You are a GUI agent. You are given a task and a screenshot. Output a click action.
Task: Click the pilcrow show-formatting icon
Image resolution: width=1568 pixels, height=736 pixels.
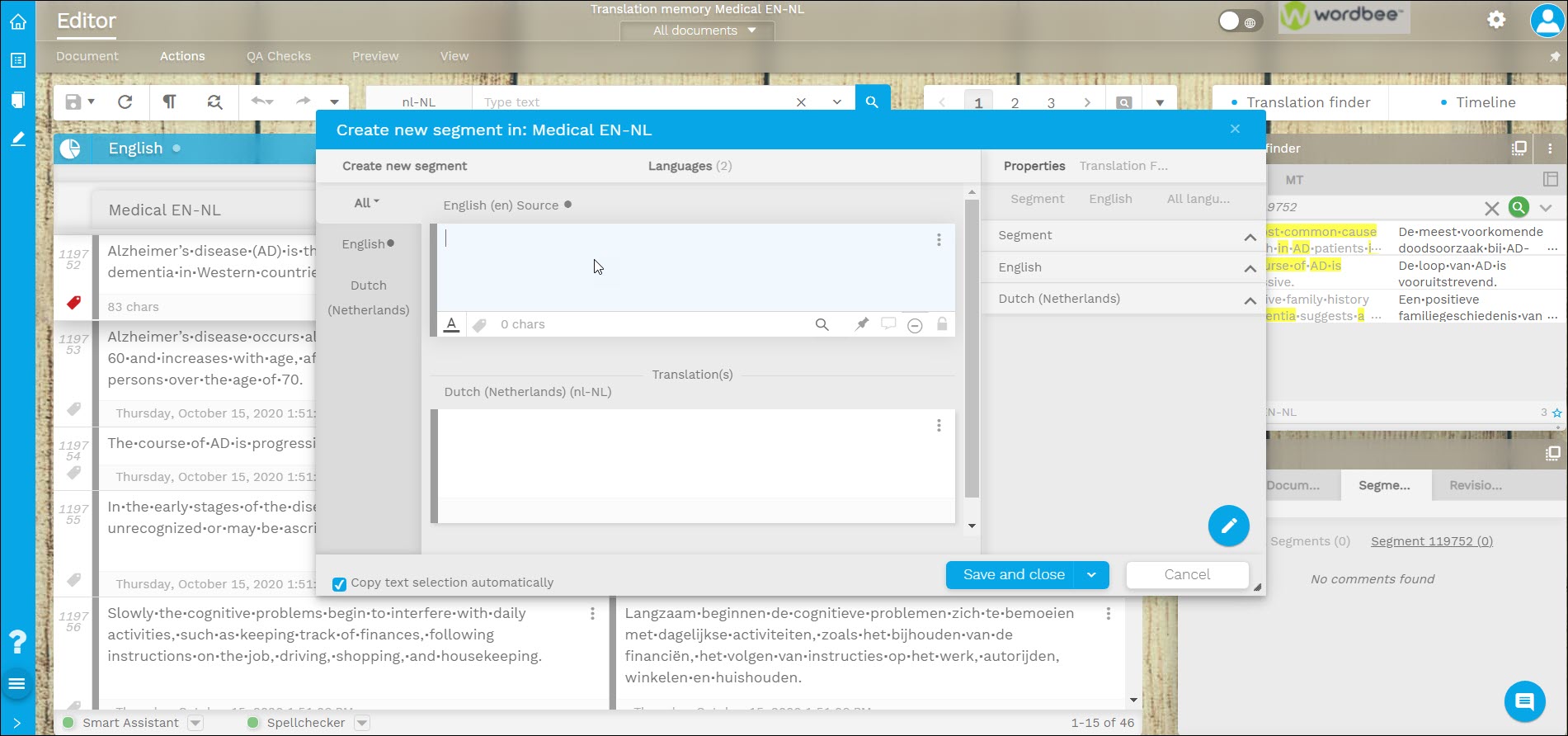(169, 101)
